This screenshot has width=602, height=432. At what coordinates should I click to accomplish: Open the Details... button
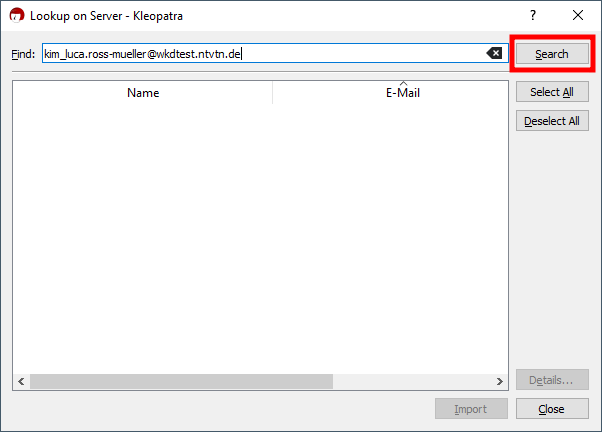tap(552, 381)
